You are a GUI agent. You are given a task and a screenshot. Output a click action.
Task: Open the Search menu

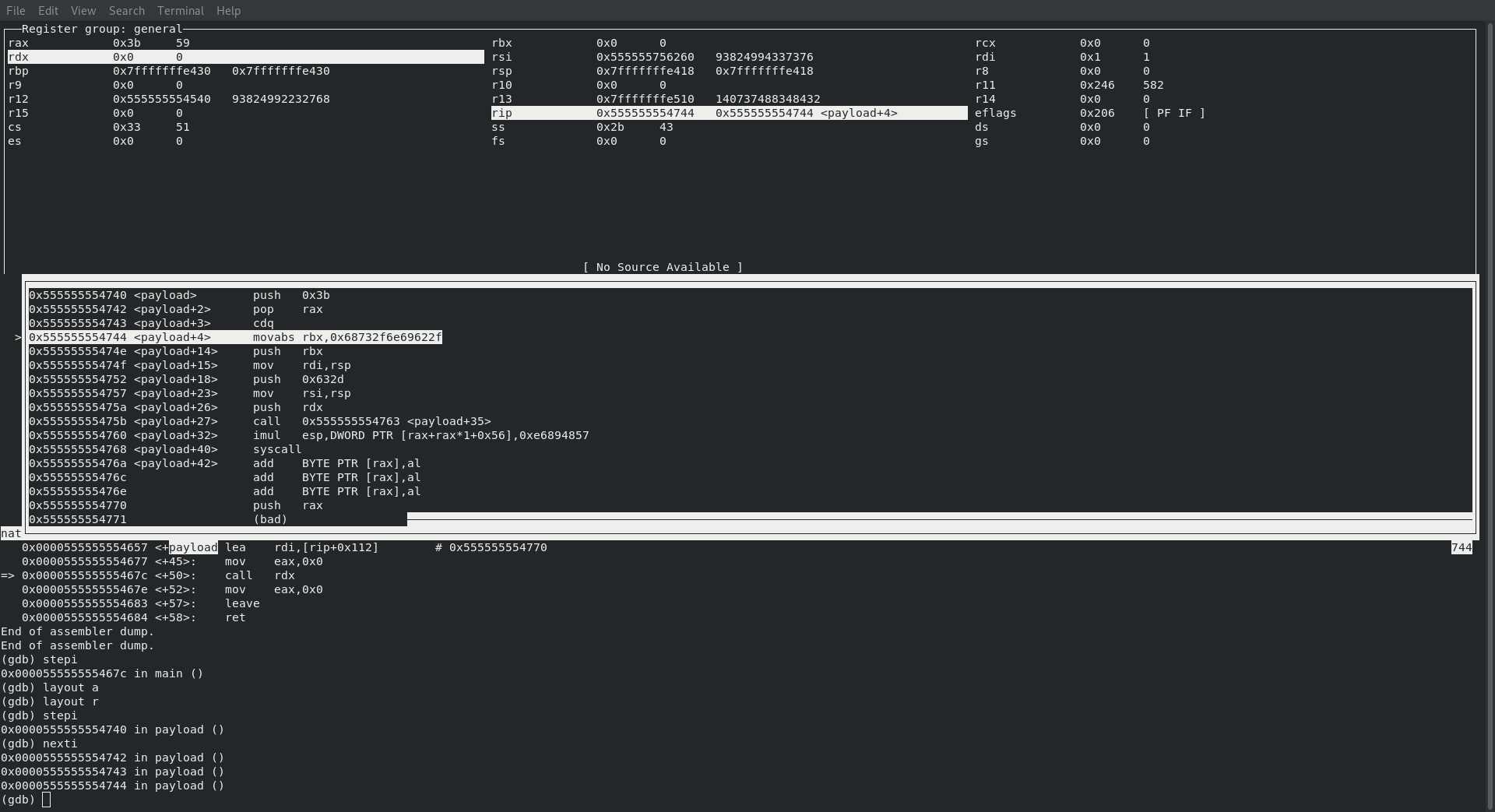(x=127, y=11)
